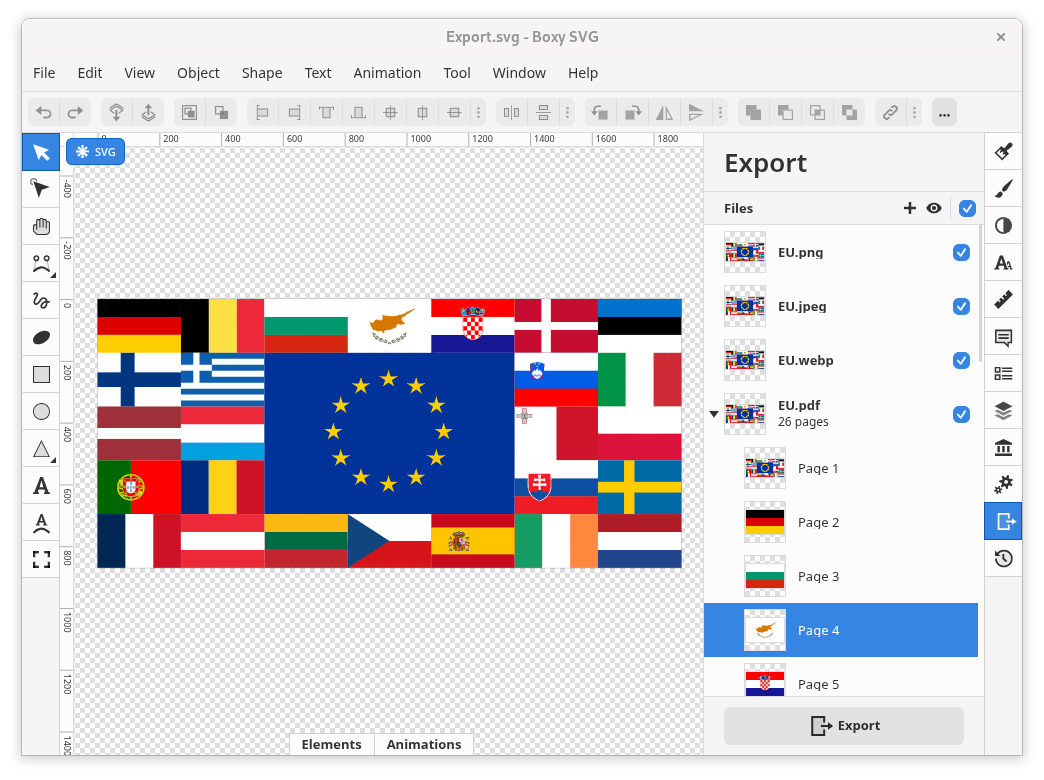Uncheck the EU.png export checkbox

coord(961,253)
